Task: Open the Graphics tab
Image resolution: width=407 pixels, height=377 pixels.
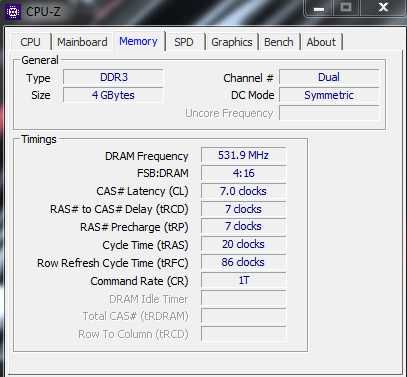Action: coord(232,42)
